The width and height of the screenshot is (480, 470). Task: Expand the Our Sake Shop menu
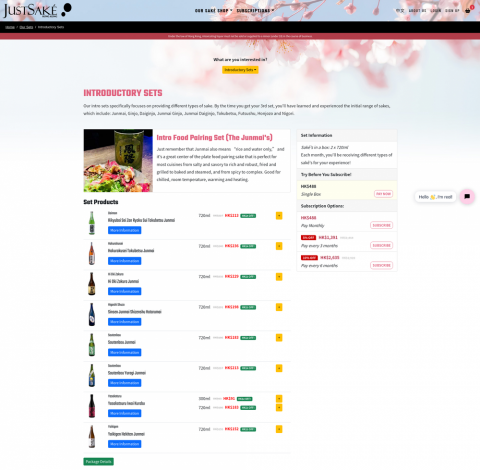pyautogui.click(x=214, y=11)
